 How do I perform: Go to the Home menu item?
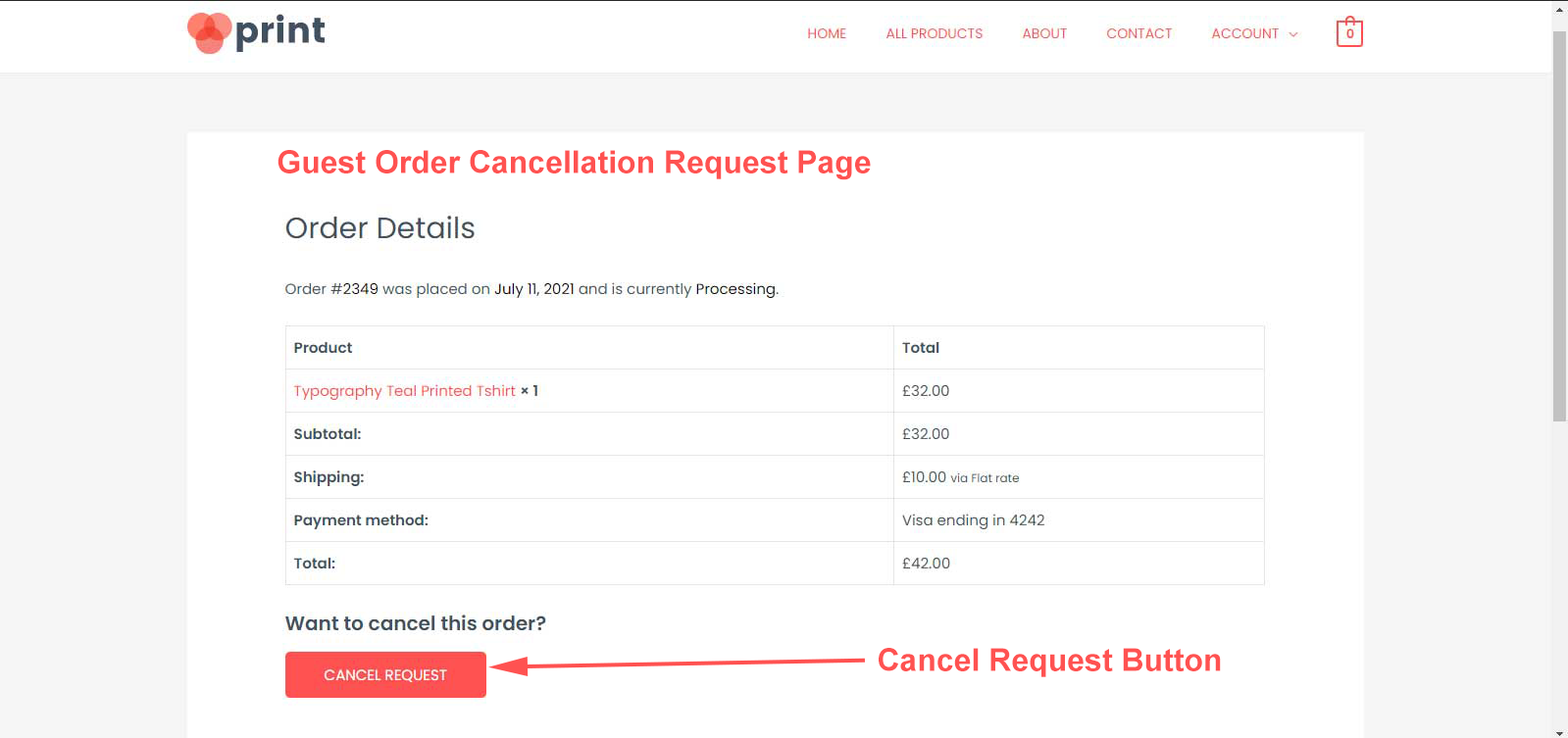click(827, 33)
